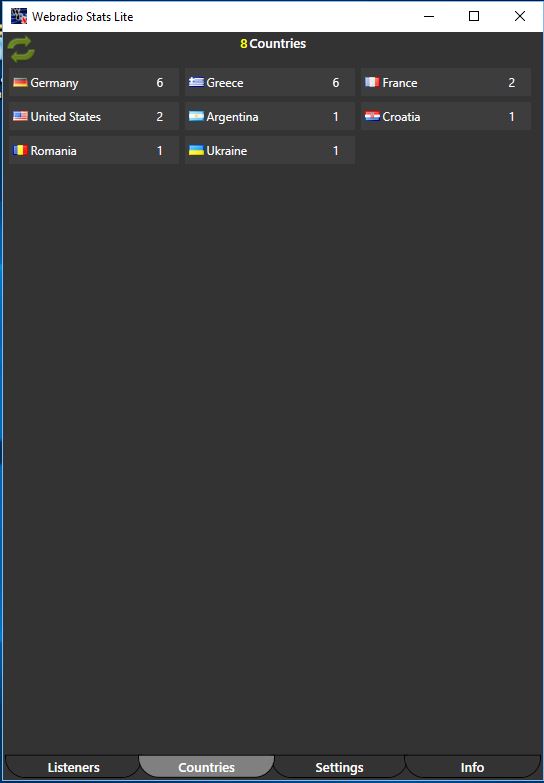Open the Info tab

click(x=472, y=767)
